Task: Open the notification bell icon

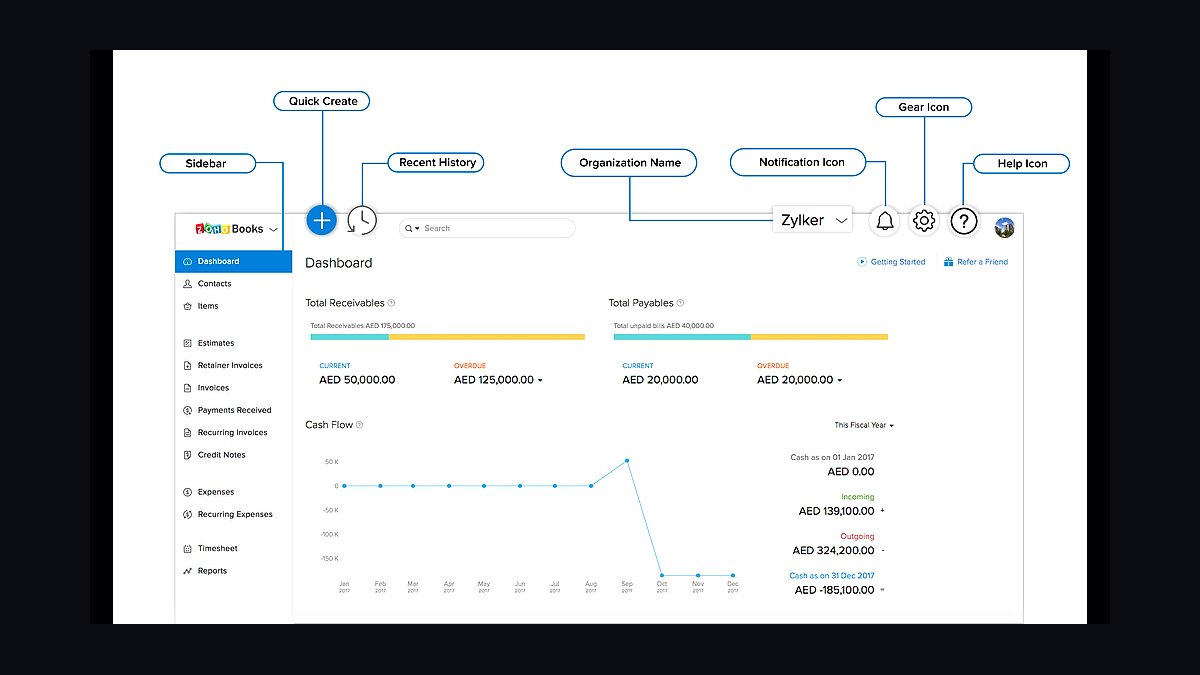Action: 885,221
